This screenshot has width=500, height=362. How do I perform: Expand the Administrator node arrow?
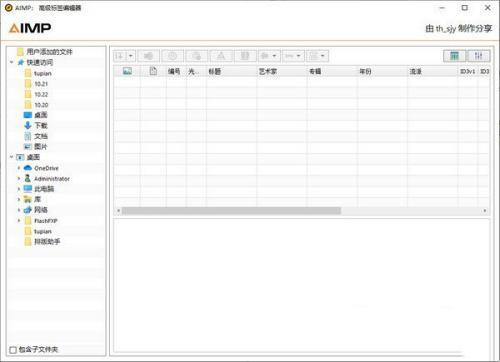(x=19, y=179)
